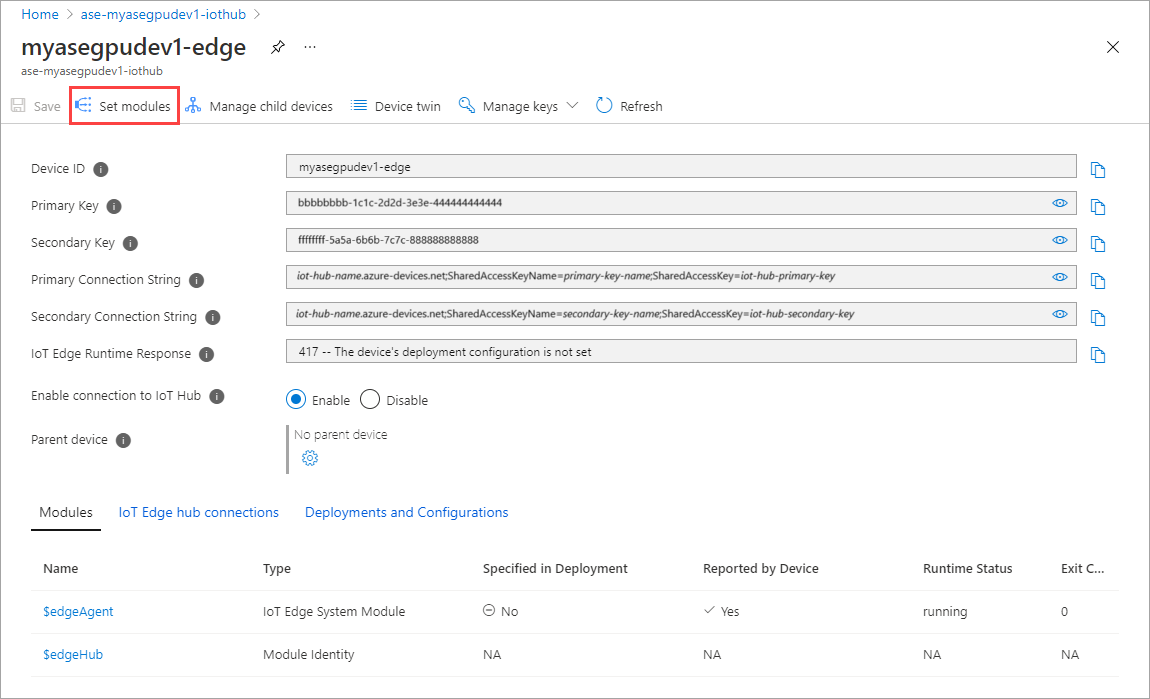Show info tooltip for IoT Edge Runtime Response

tap(207, 354)
